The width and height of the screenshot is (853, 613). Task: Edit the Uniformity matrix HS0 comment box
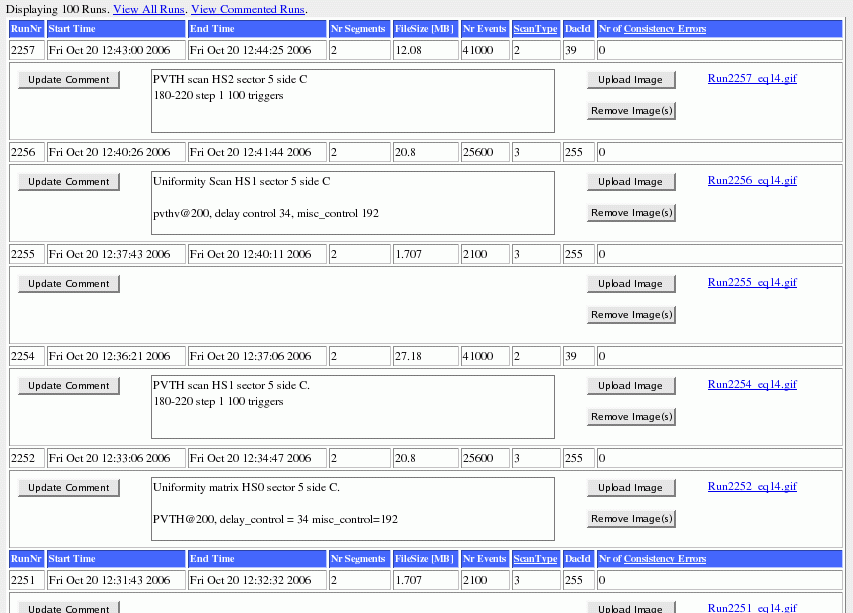tap(353, 509)
